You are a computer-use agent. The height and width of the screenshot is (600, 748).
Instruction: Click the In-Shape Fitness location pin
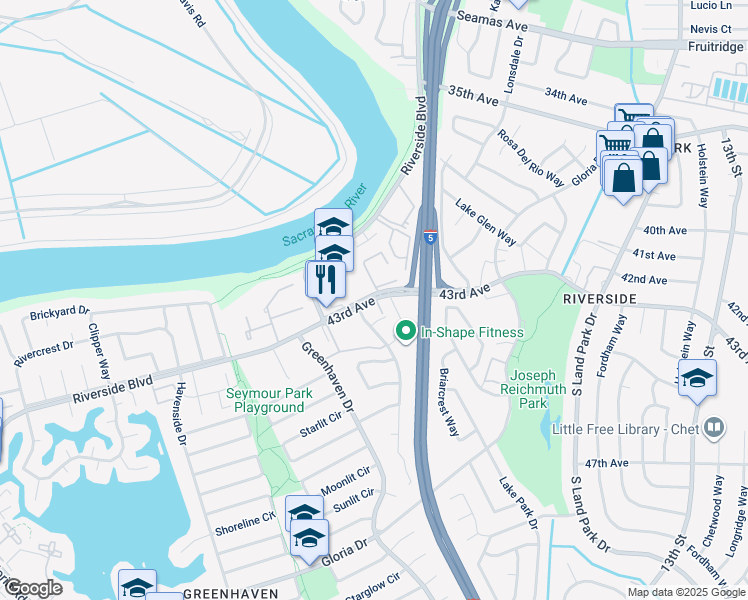tap(405, 331)
